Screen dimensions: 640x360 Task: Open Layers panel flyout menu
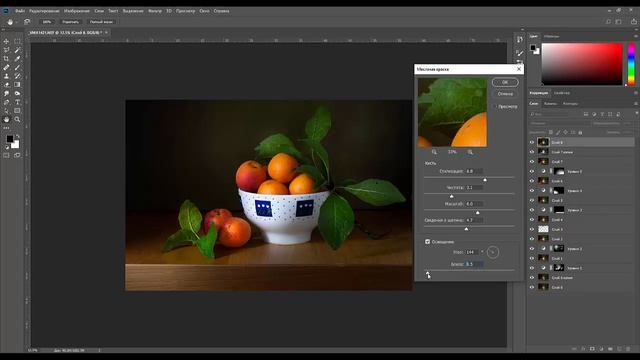click(x=636, y=104)
